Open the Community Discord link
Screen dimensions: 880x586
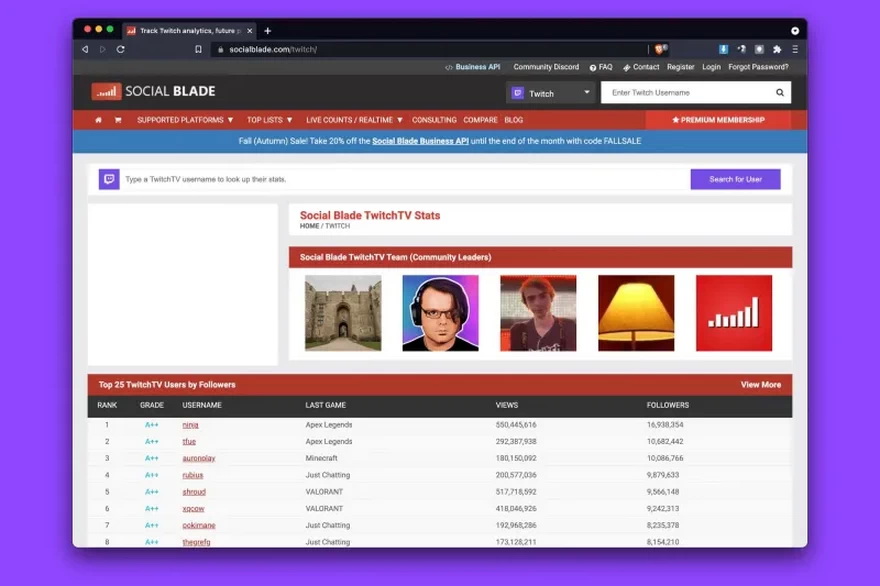[x=546, y=67]
